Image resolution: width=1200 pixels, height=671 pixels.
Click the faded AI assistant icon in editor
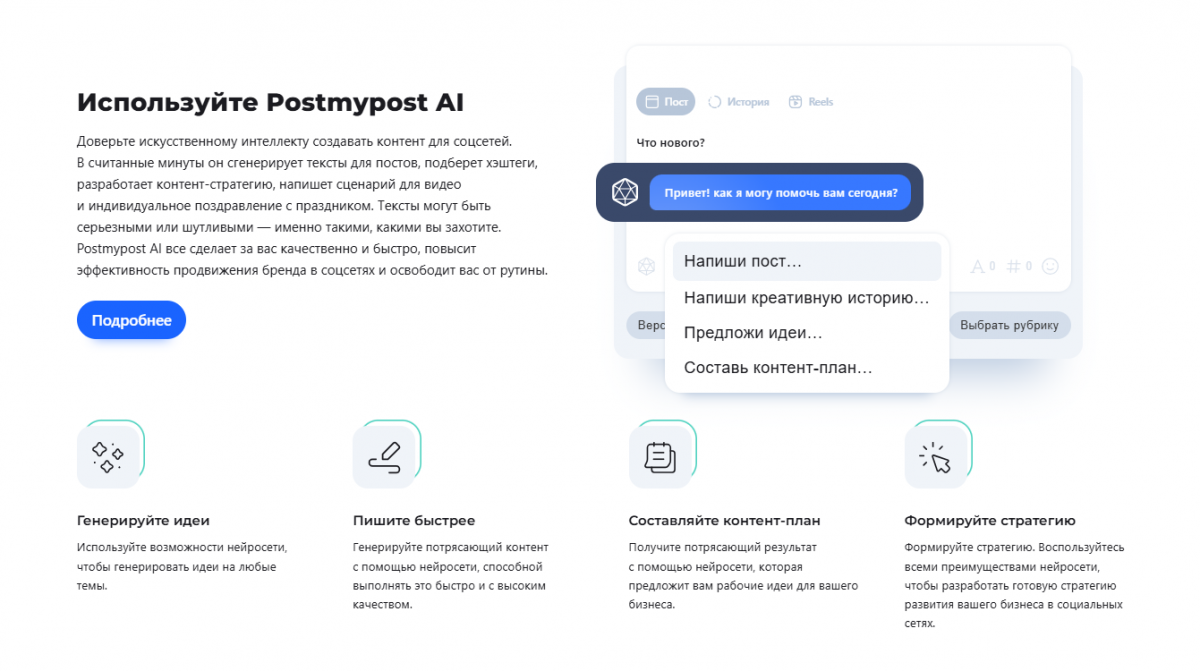(x=647, y=266)
